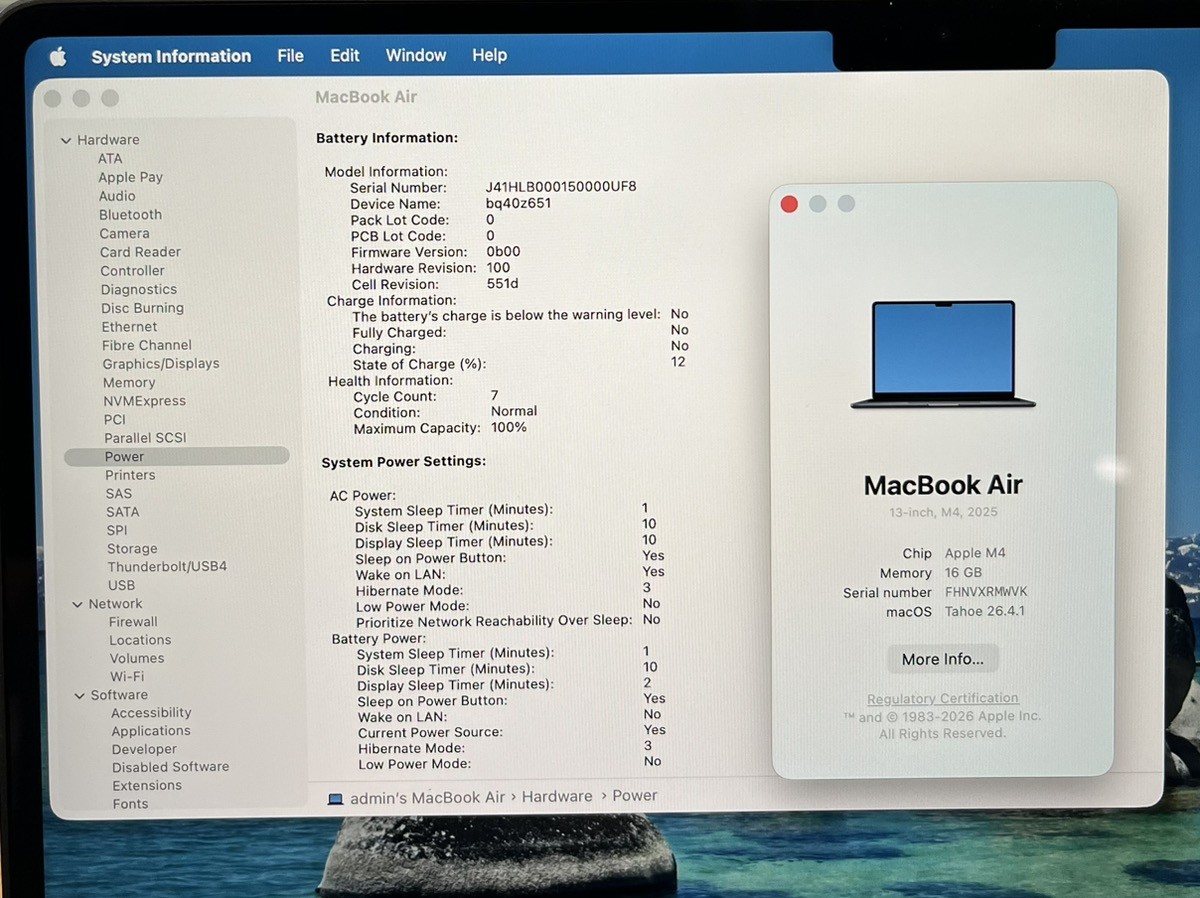The width and height of the screenshot is (1200, 898).
Task: Select Locations under Network
Action: pyautogui.click(x=140, y=641)
